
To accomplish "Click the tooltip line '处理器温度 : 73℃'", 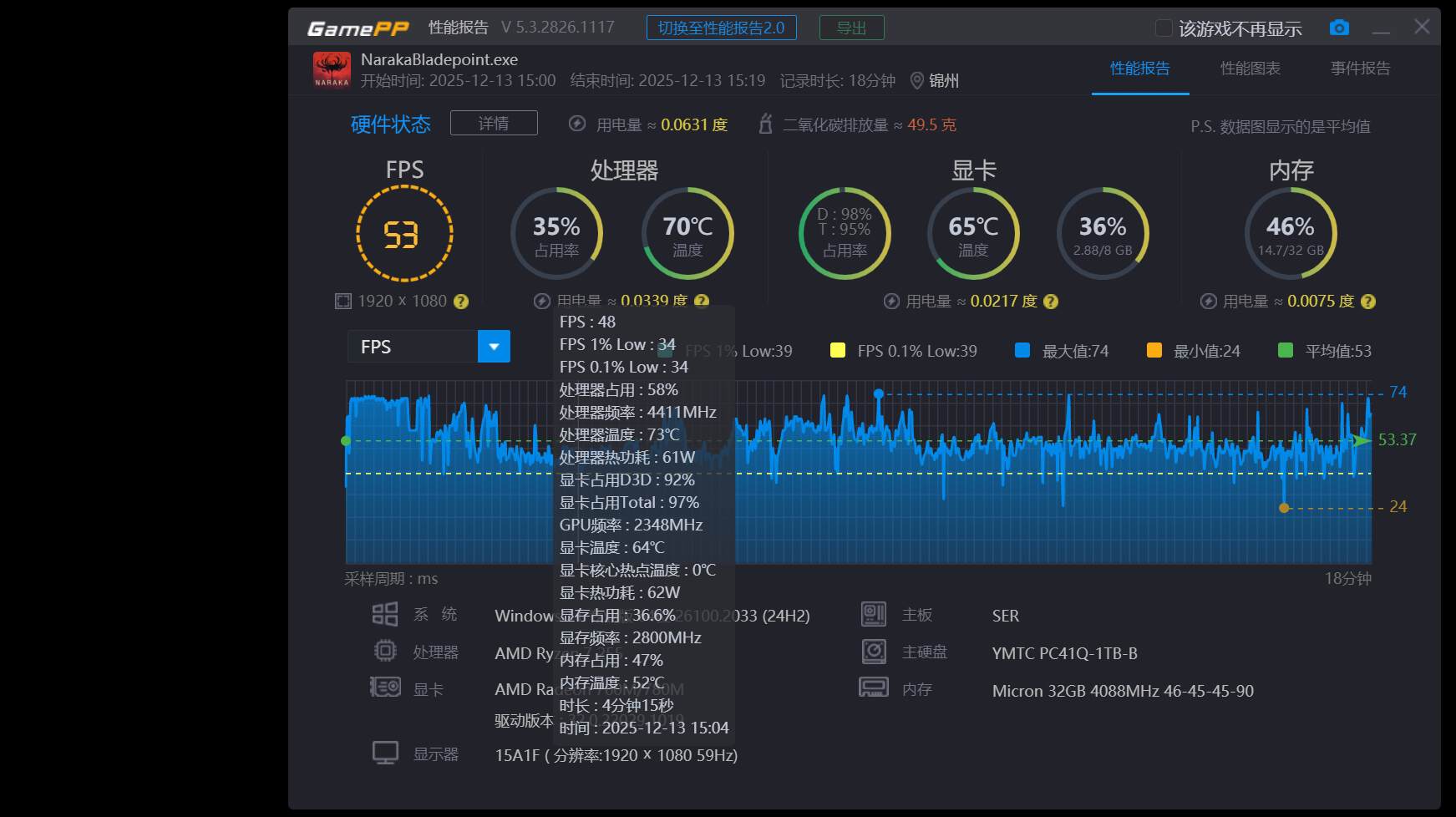I will tap(619, 434).
